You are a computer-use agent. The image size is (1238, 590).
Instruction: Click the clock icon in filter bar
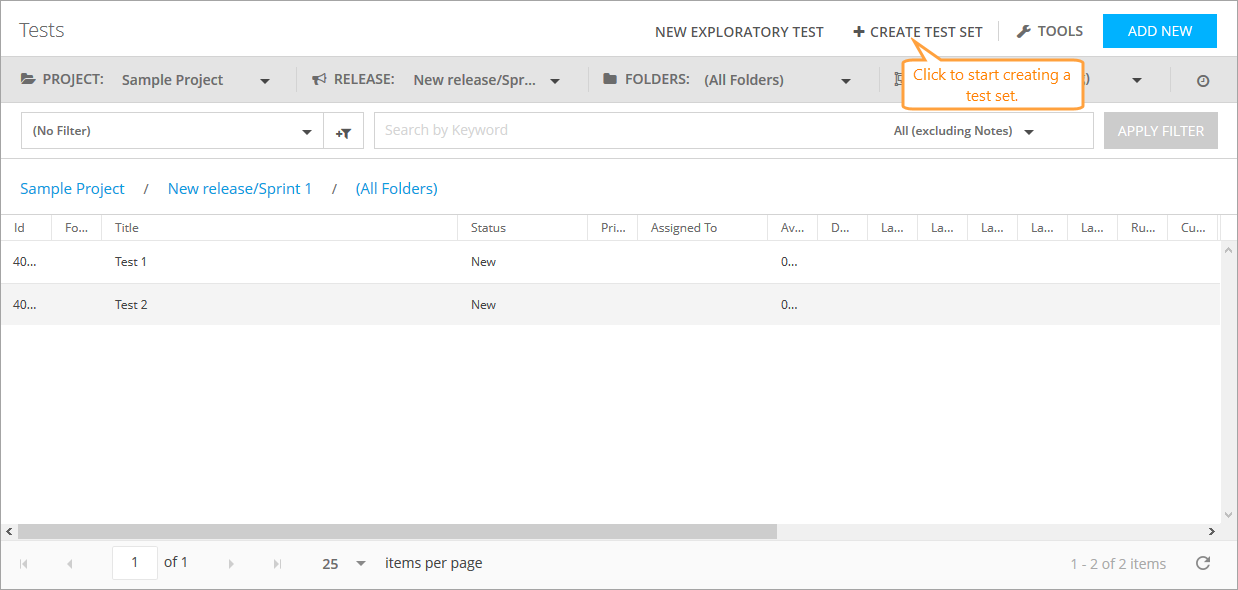pos(1203,81)
